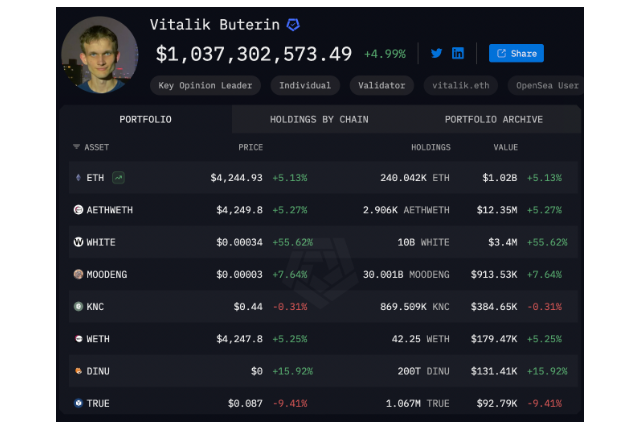Viewport: 622px width, 422px height.
Task: Click the TRUE token icon
Action: [79, 403]
